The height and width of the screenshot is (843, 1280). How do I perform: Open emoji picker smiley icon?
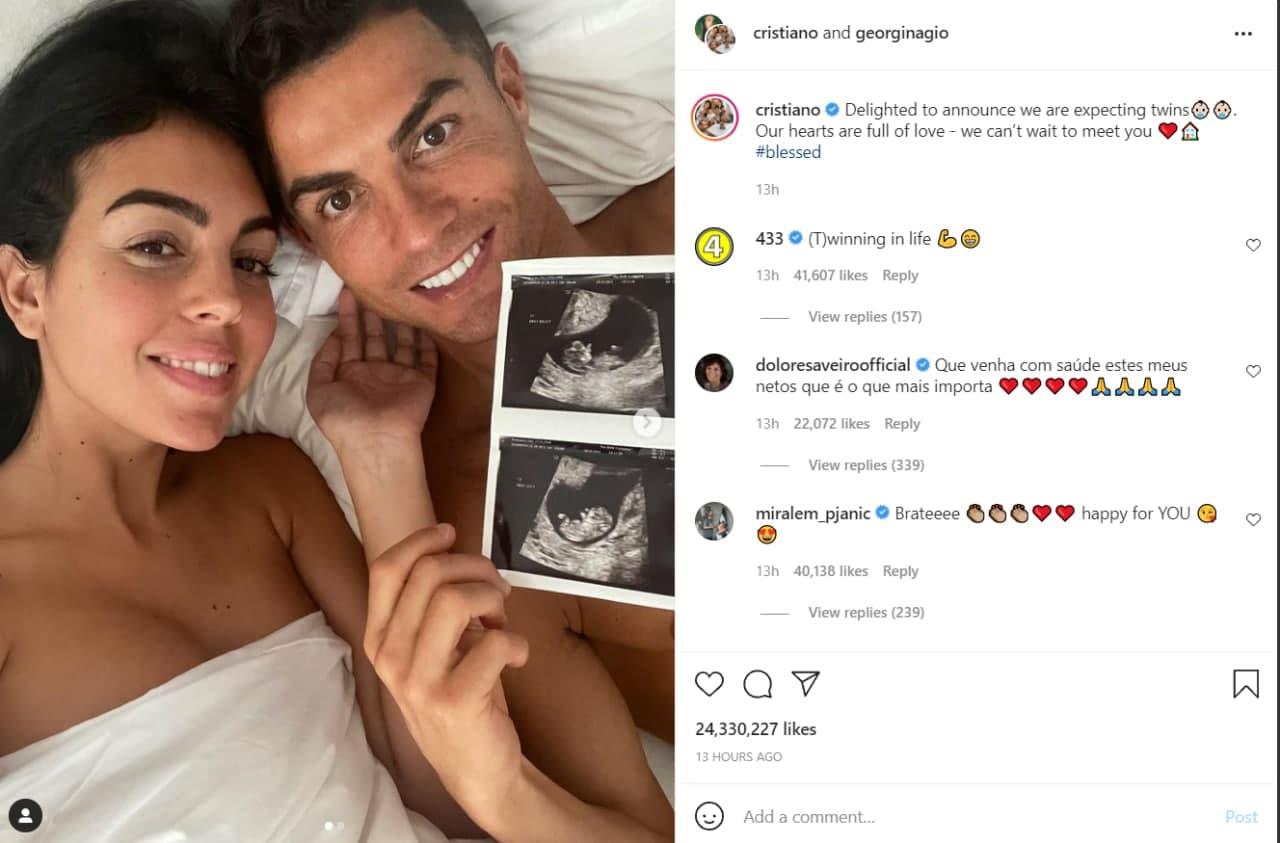tap(709, 816)
